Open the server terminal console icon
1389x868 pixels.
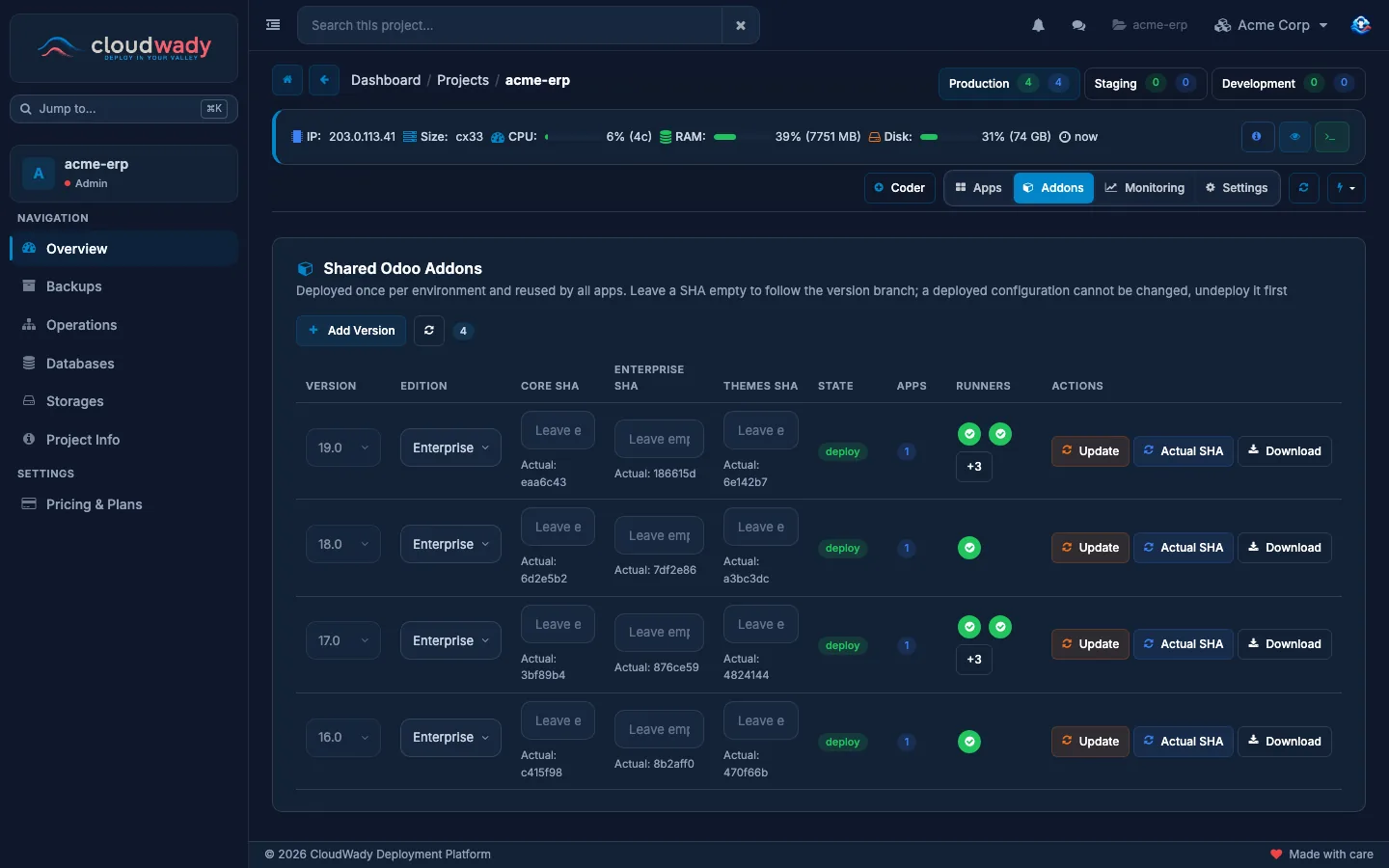tap(1331, 137)
